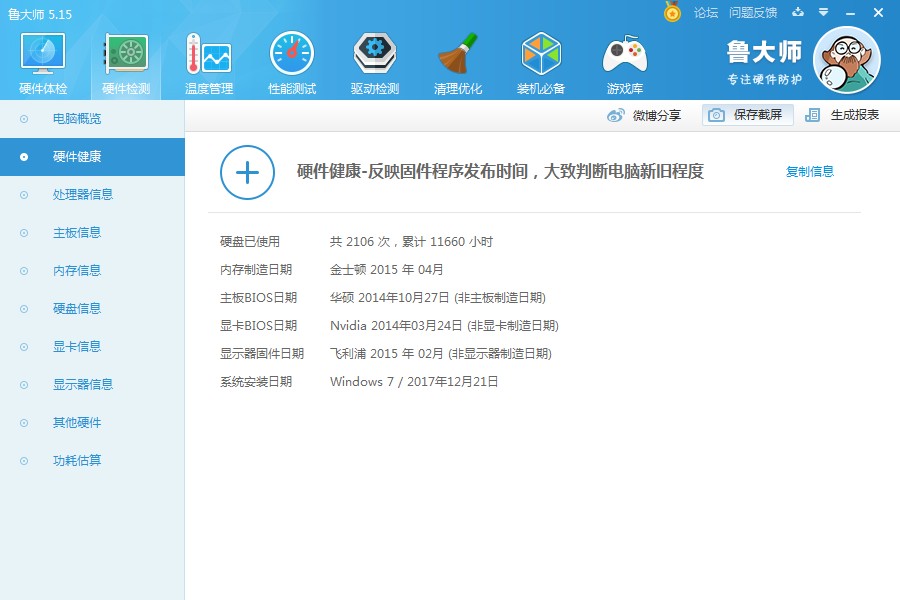Switch to 主板信息 sidebar tab
900x600 pixels.
92,233
